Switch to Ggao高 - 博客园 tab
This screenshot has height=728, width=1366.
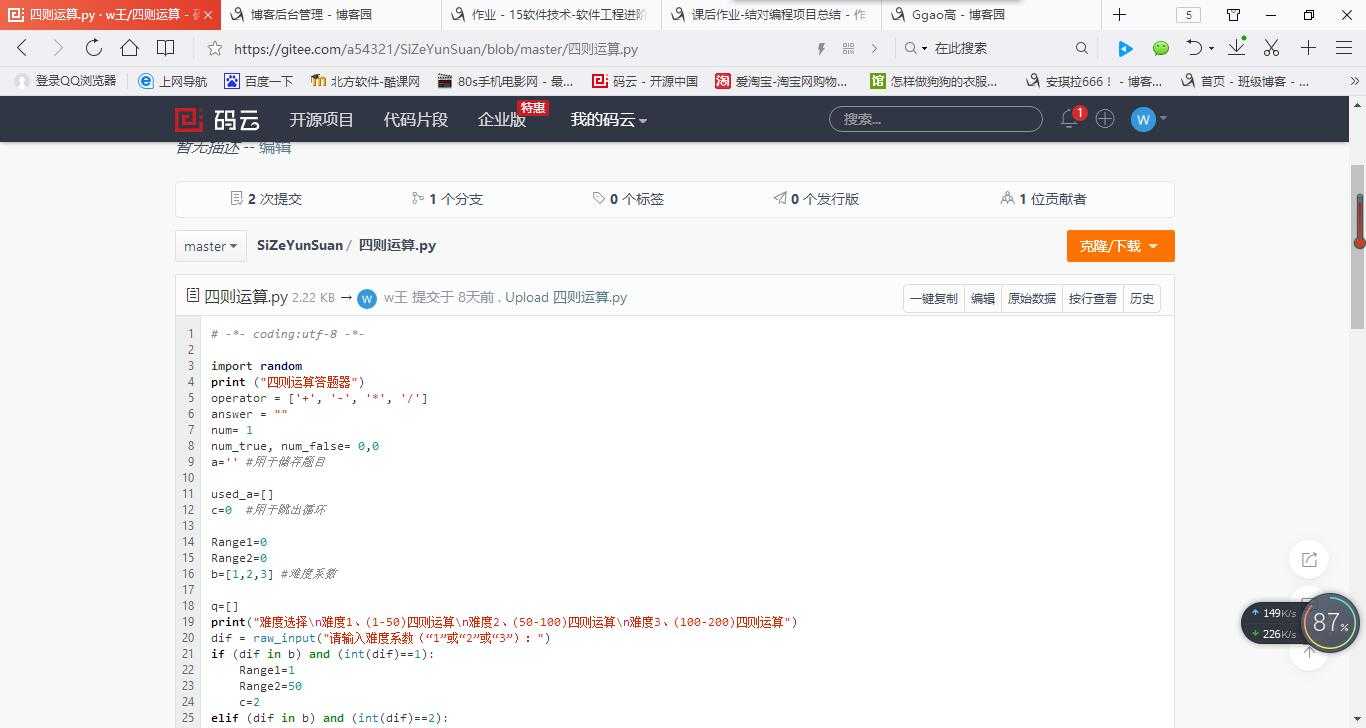990,15
